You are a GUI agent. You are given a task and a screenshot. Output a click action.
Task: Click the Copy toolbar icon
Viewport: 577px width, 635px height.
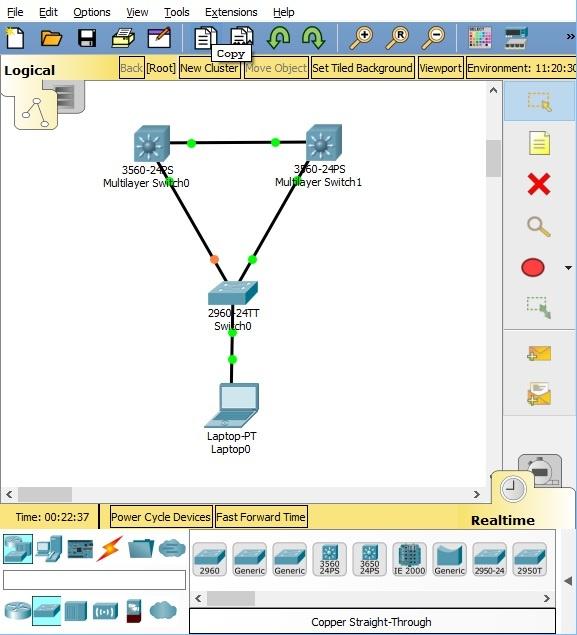[205, 38]
